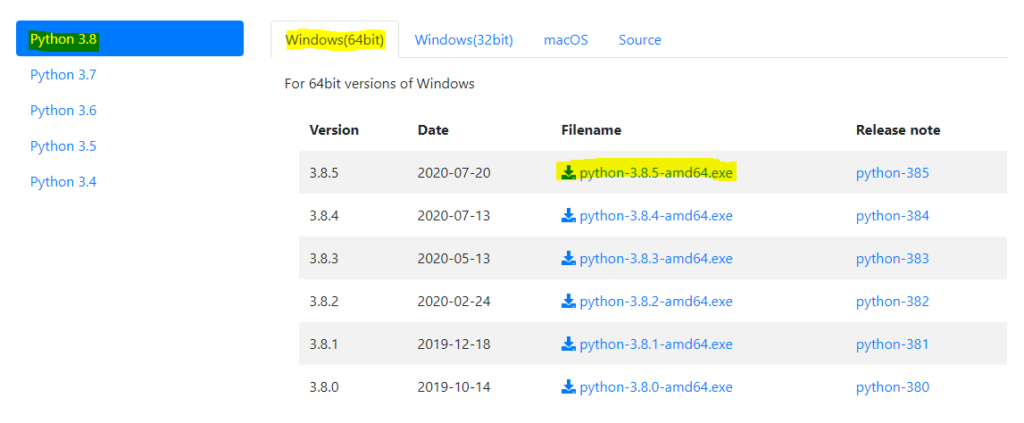Open python-384 release note link

(x=892, y=216)
